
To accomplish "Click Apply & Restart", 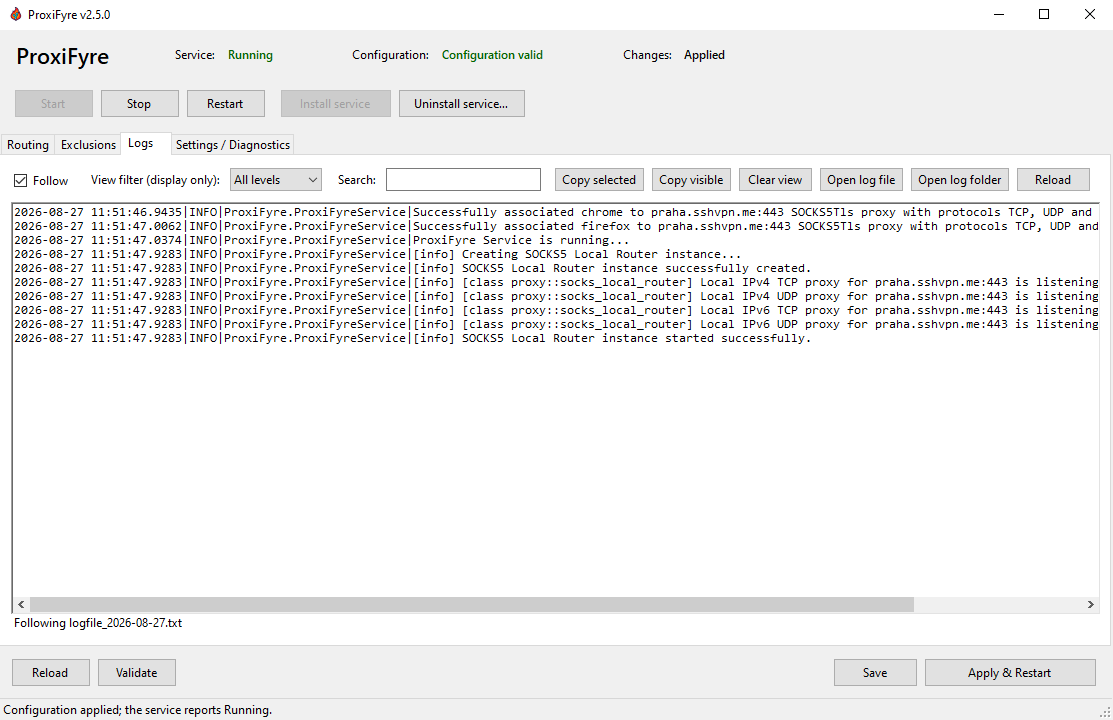I will coord(1009,672).
